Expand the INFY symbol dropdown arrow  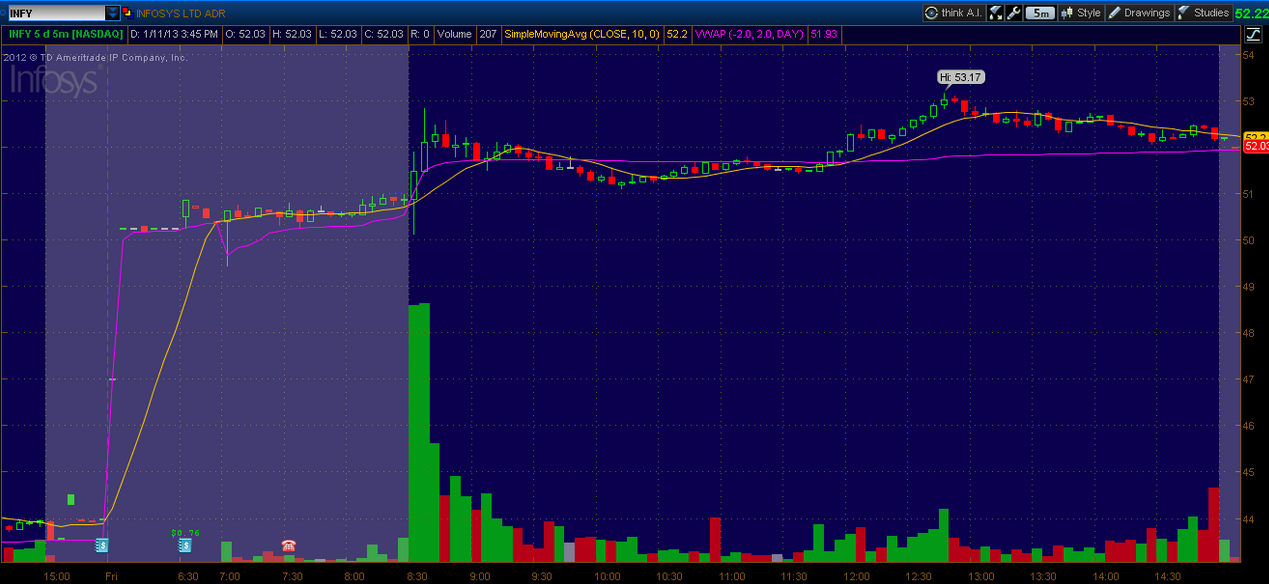112,13
